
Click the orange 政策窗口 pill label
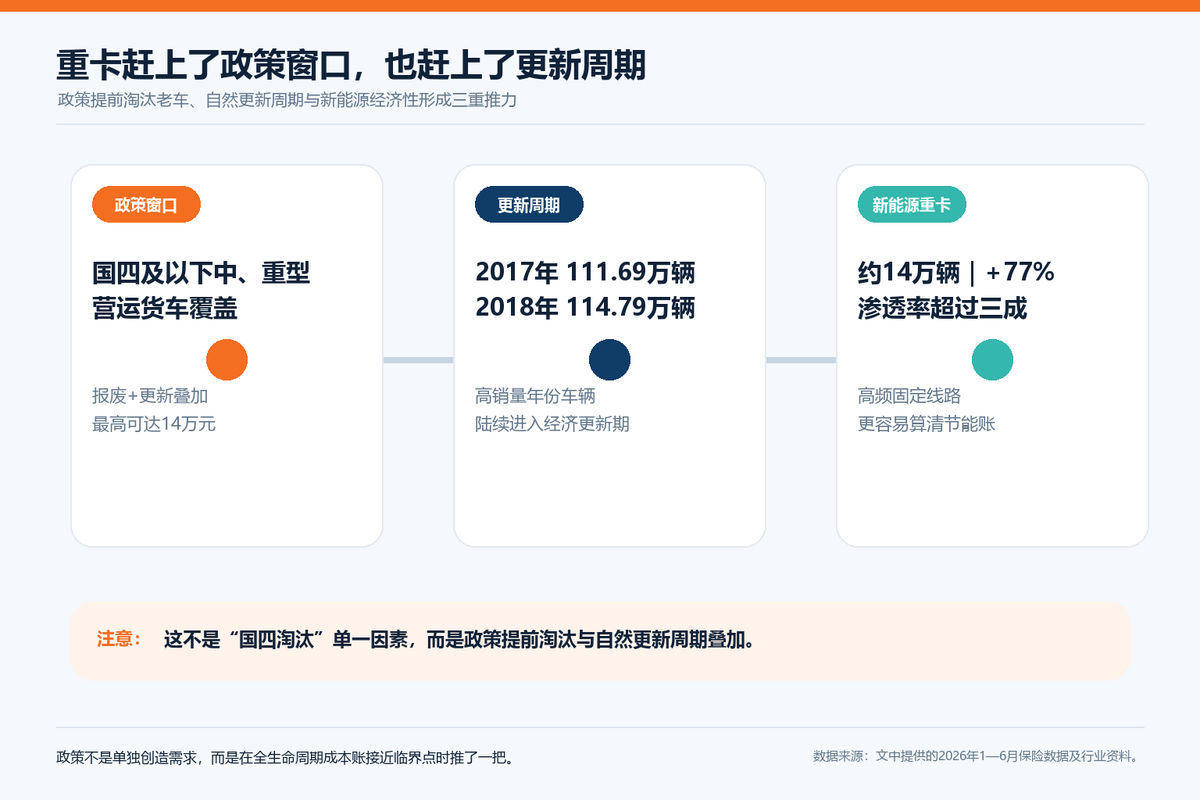146,205
